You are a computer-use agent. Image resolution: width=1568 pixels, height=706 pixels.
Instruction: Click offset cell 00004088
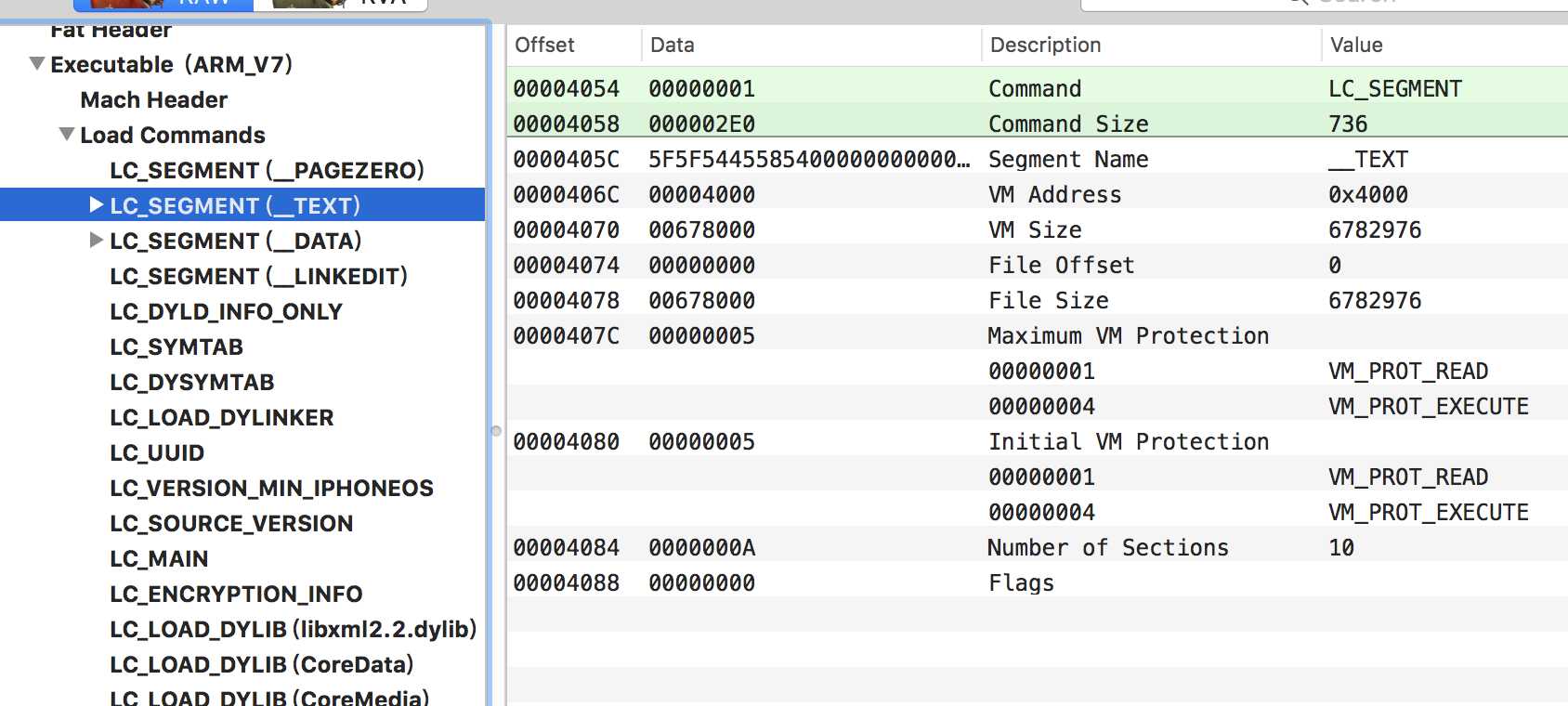coord(566,582)
